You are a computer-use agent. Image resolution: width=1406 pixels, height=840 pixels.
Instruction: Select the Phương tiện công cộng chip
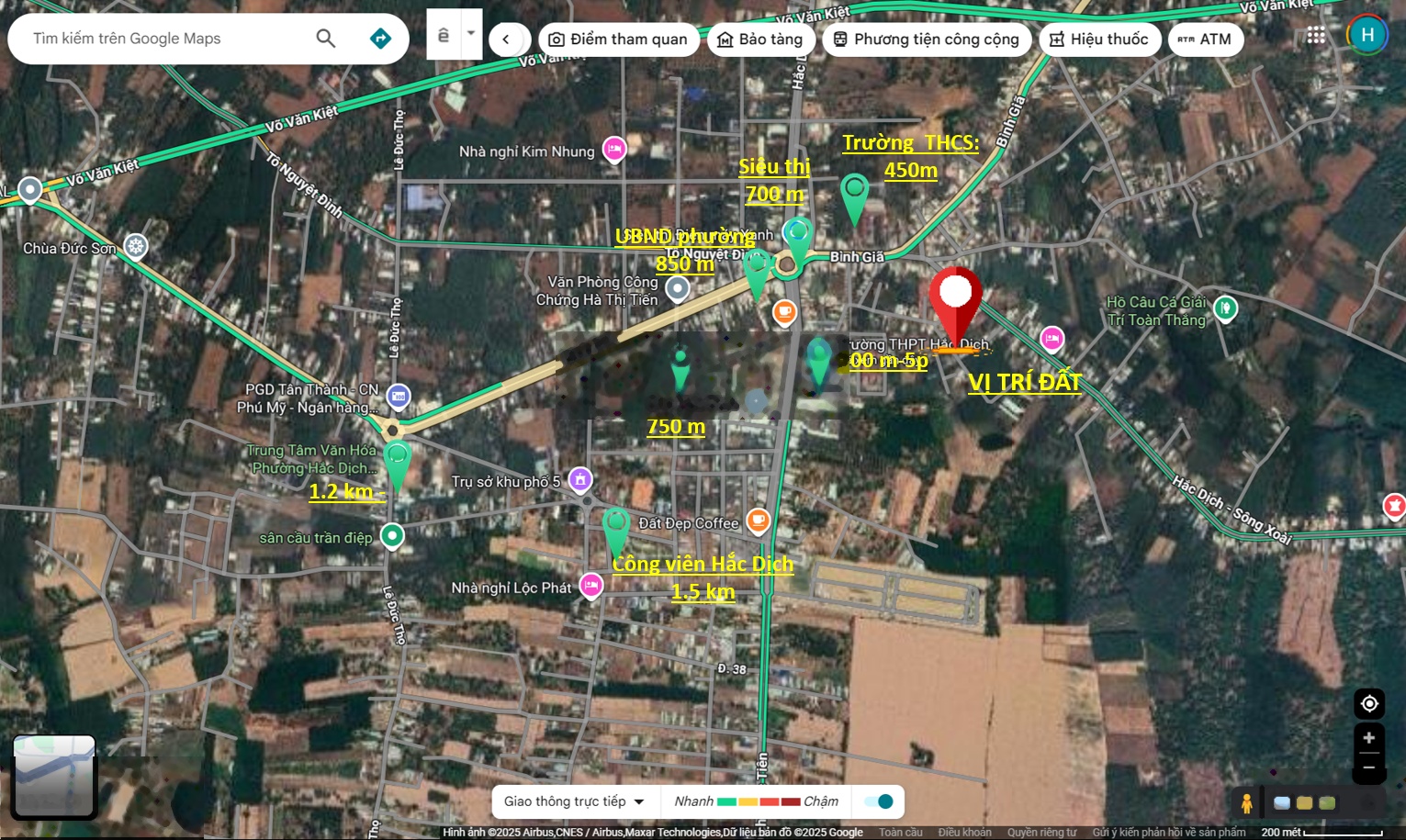(x=927, y=39)
